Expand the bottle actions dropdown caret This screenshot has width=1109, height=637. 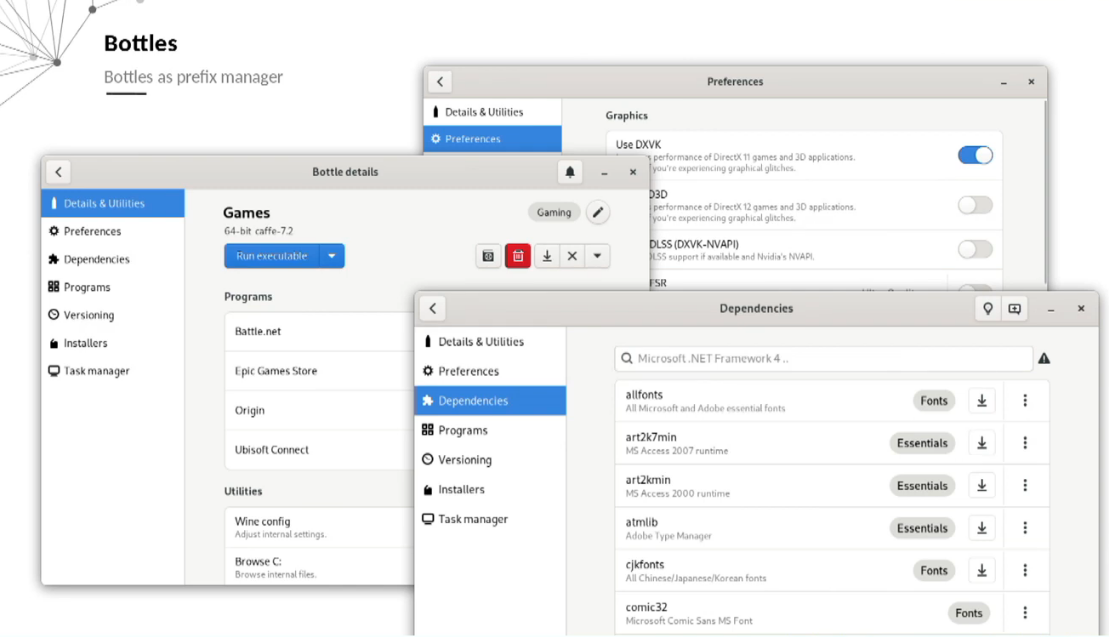click(597, 256)
